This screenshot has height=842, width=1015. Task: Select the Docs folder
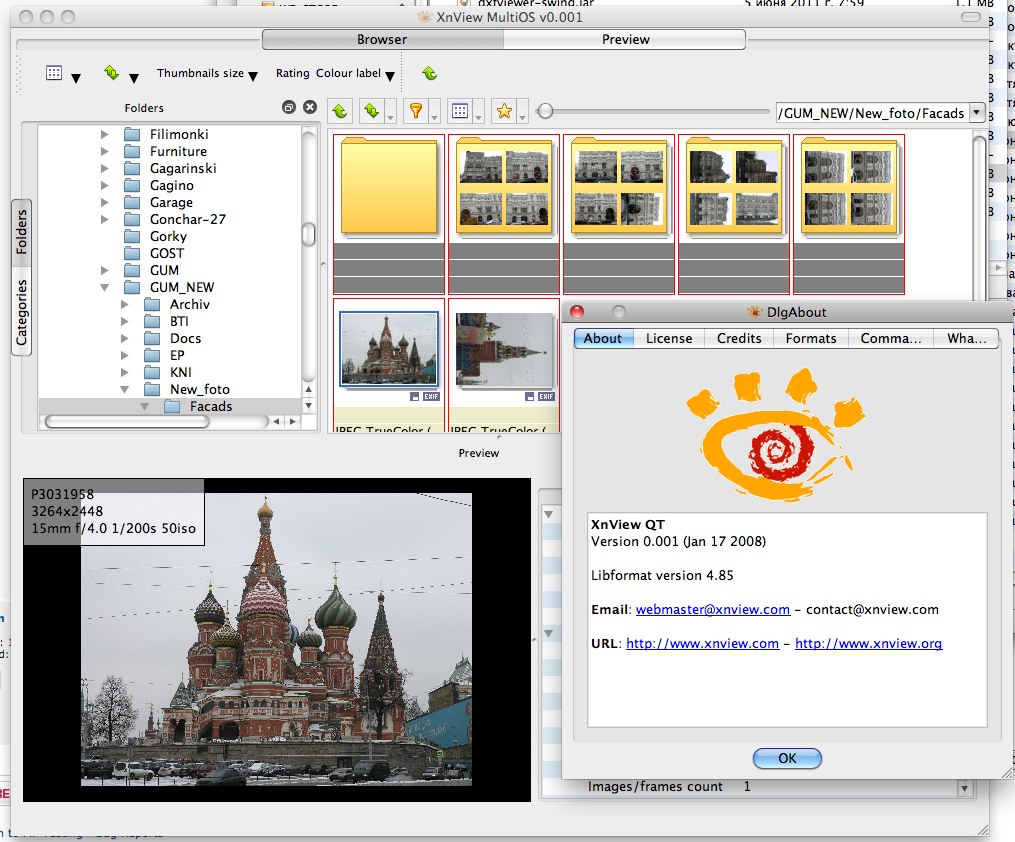tap(186, 338)
